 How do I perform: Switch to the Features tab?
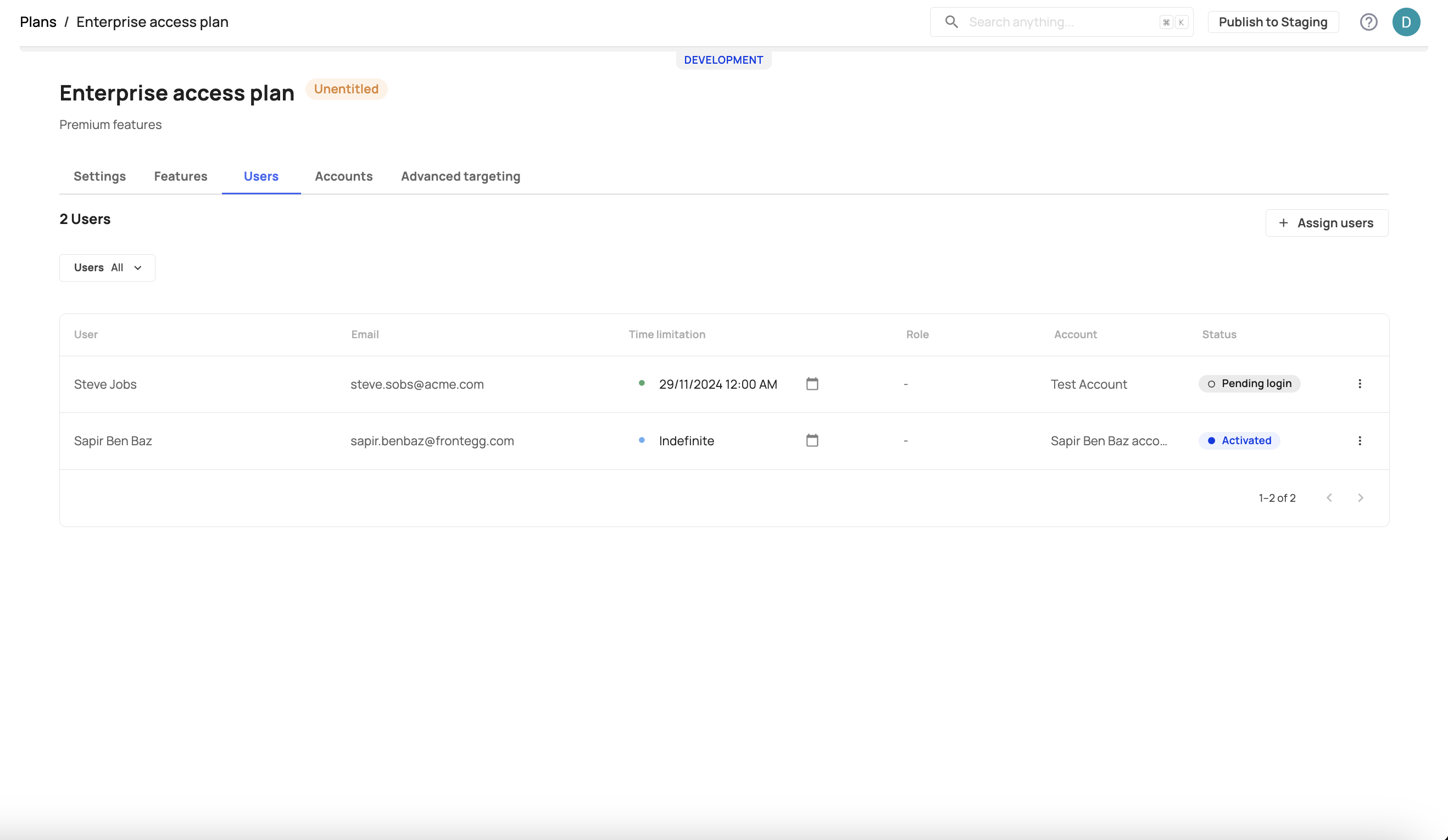pos(180,176)
